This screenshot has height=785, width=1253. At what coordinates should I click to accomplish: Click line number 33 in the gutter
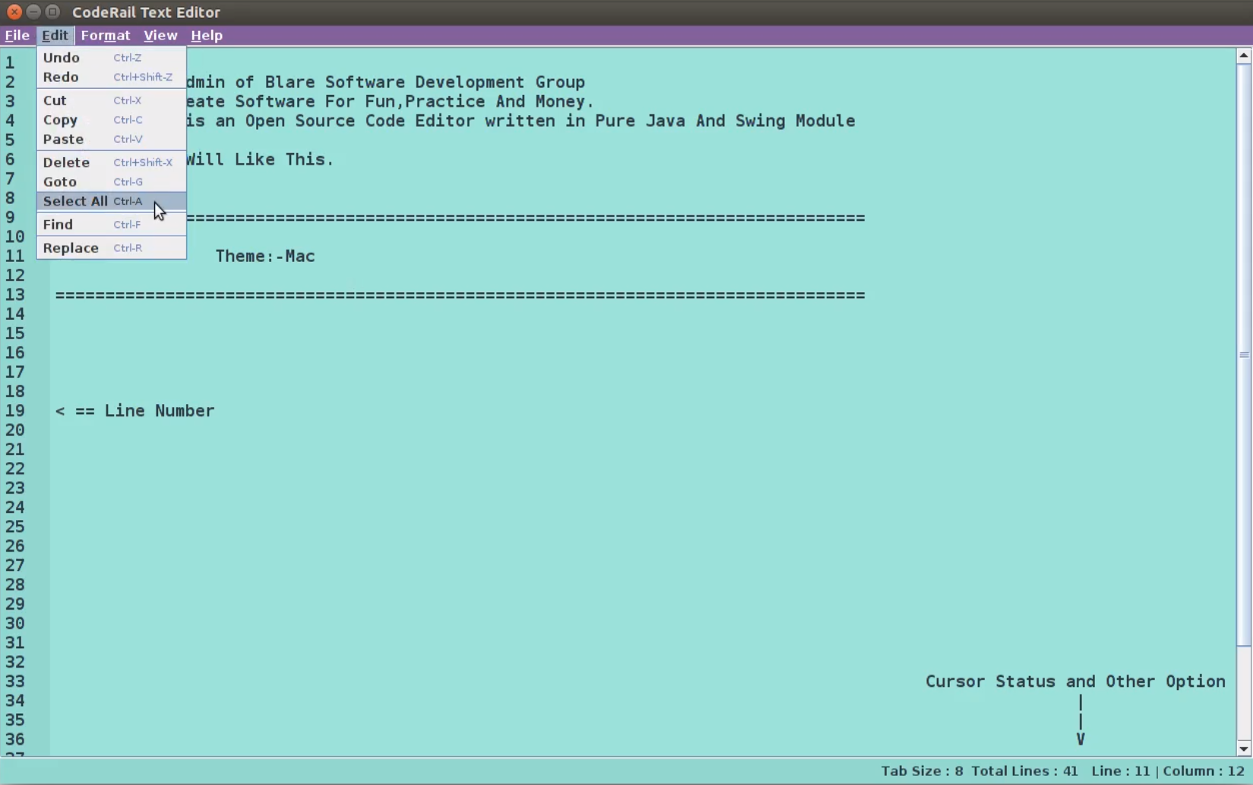click(x=15, y=682)
